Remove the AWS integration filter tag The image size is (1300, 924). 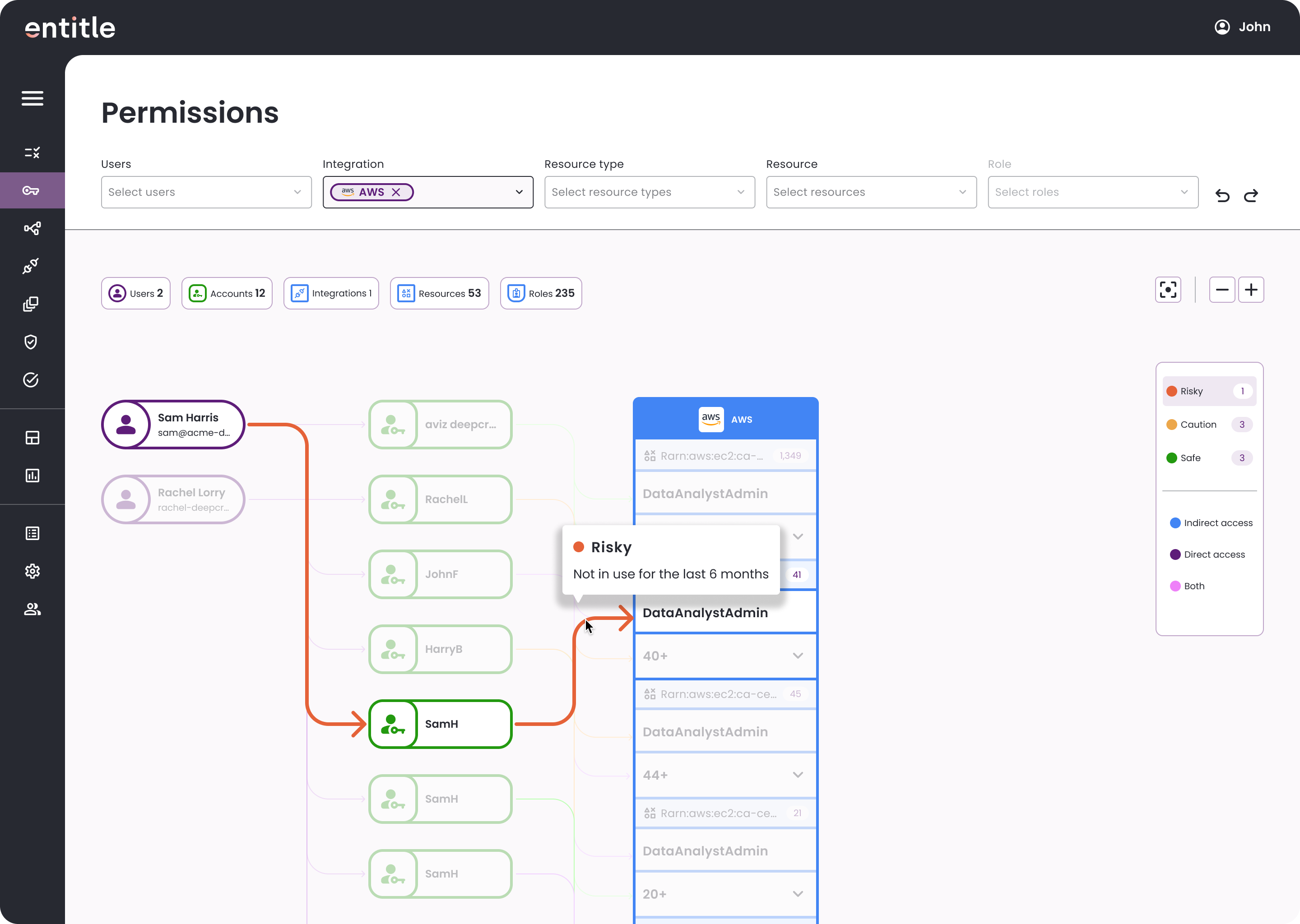396,192
